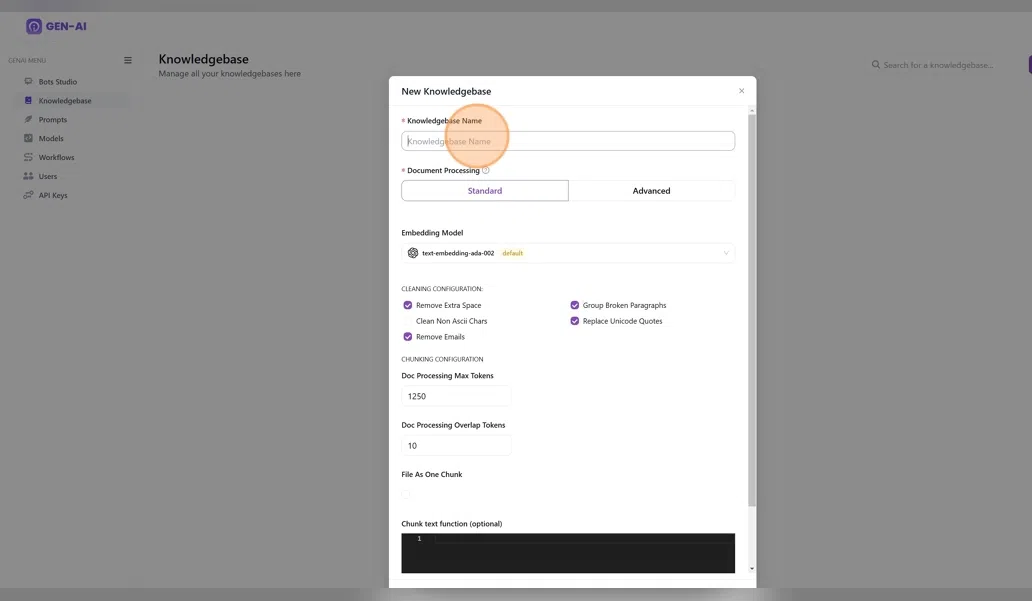Click the Document Processing info icon
Viewport: 1032px width, 601px height.
486,171
